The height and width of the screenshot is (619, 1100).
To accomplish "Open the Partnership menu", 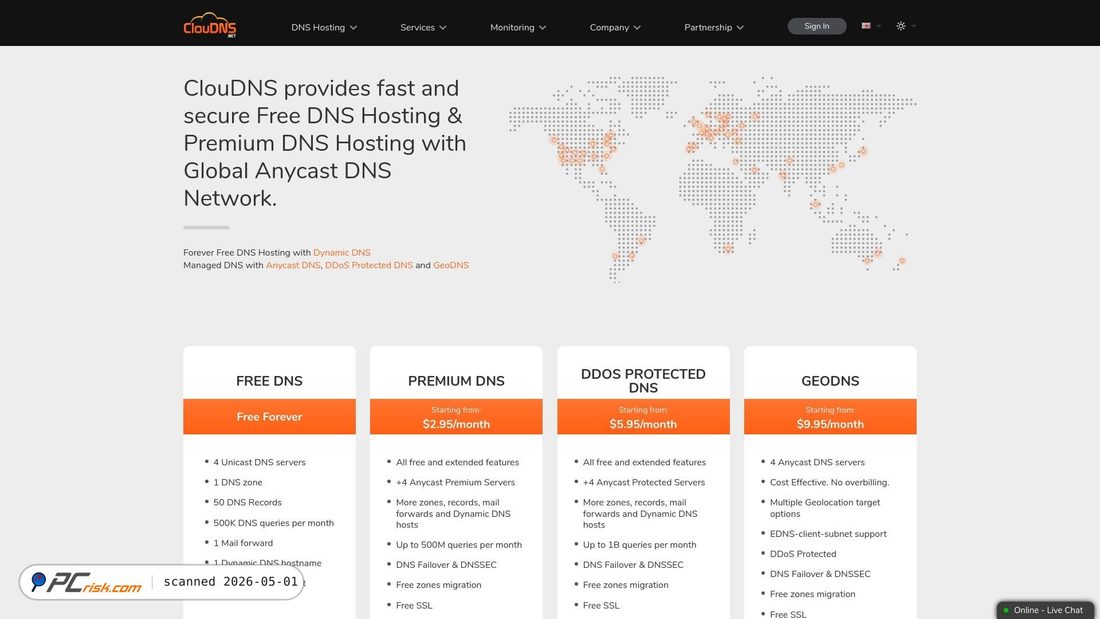I will pyautogui.click(x=713, y=27).
